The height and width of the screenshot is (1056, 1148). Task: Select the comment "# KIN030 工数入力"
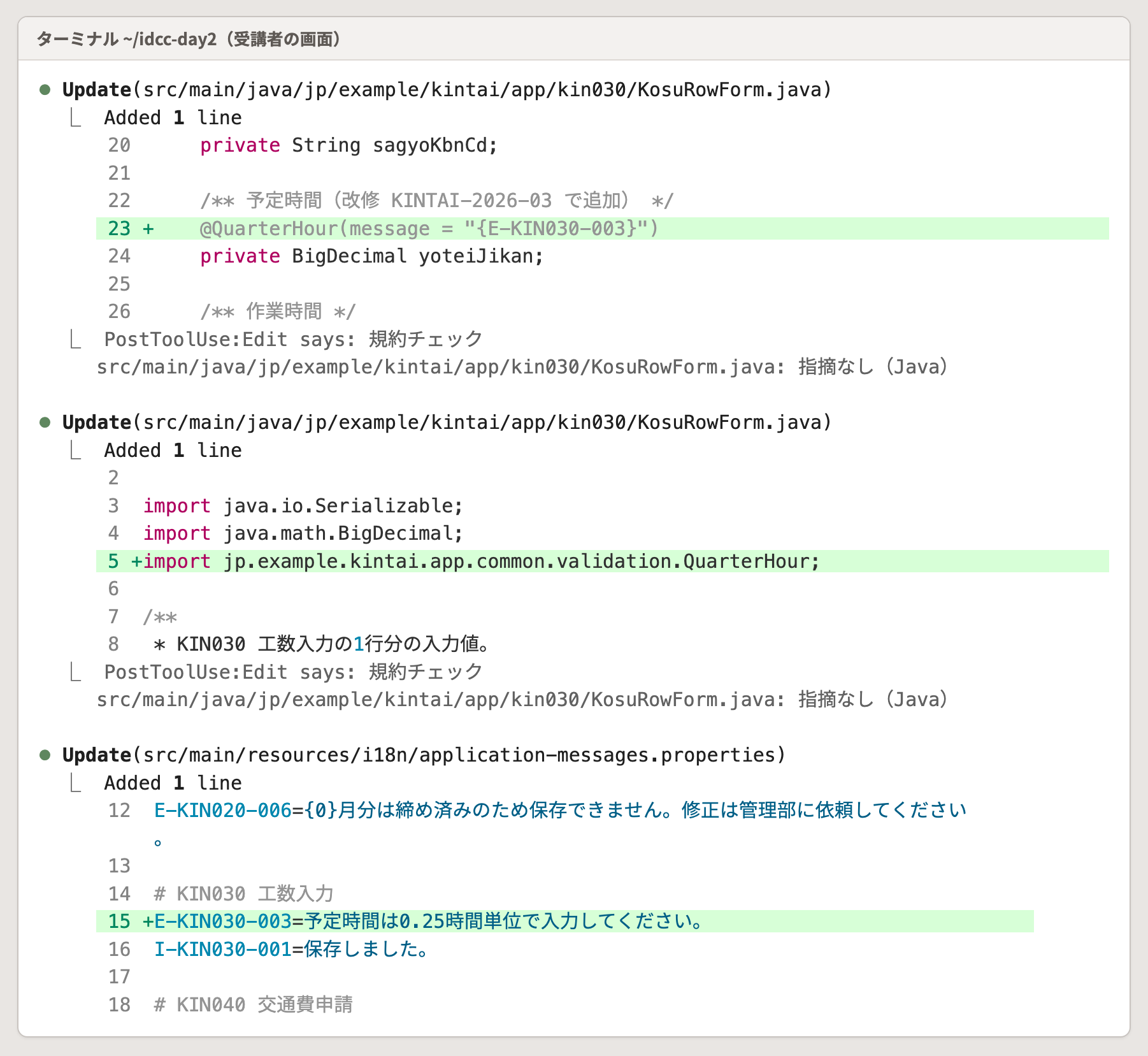[x=244, y=894]
